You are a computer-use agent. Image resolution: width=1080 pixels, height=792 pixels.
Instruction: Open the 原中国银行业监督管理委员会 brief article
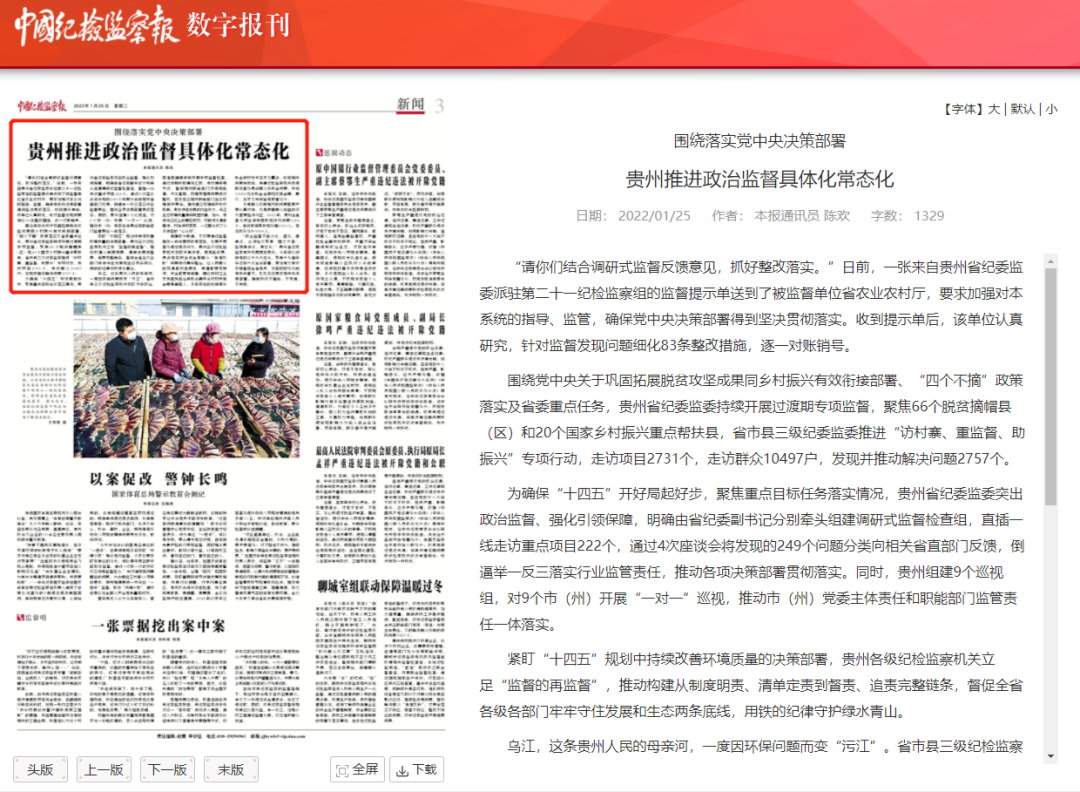point(380,174)
